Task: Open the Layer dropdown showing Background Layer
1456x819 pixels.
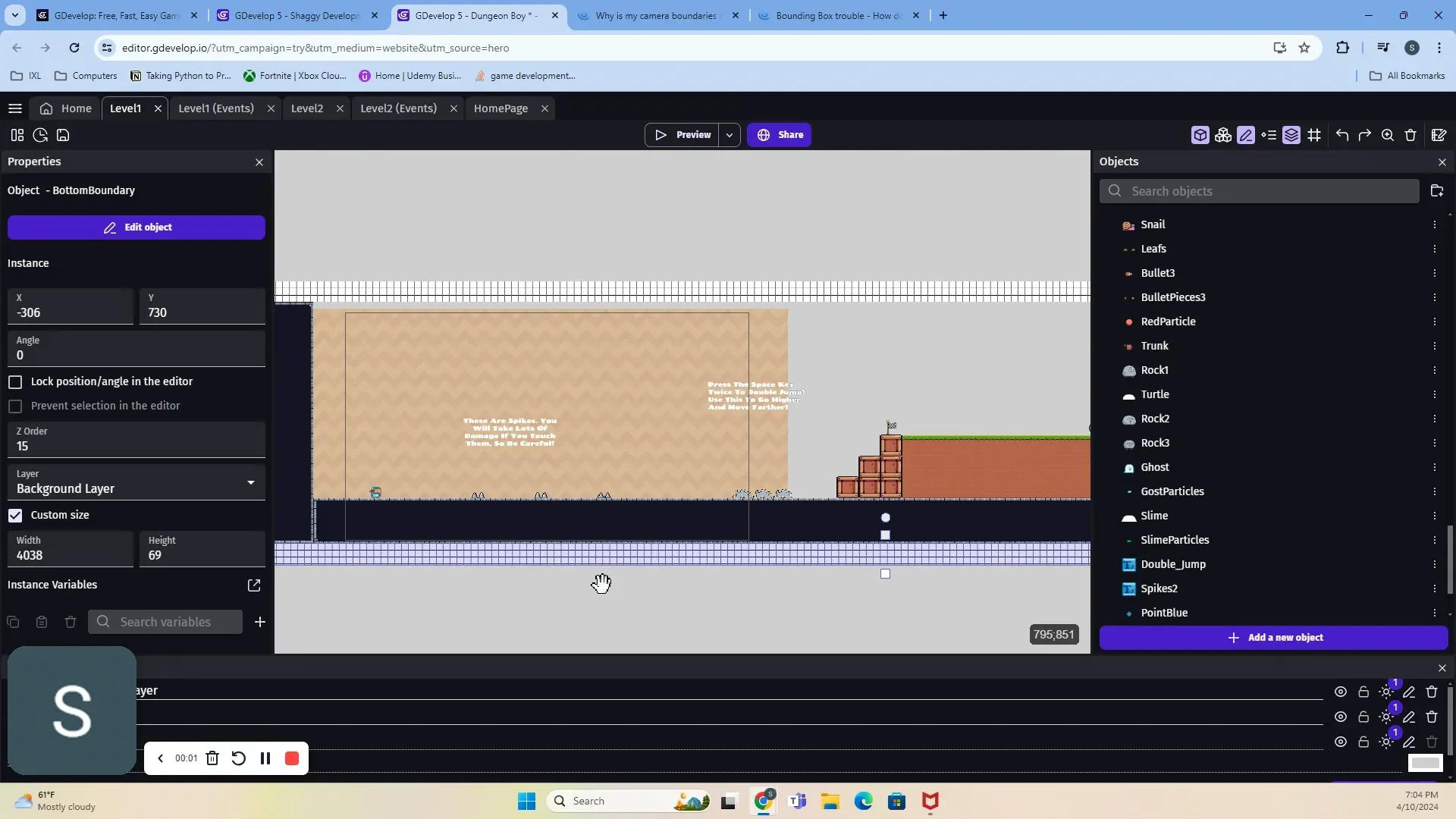Action: (x=136, y=482)
